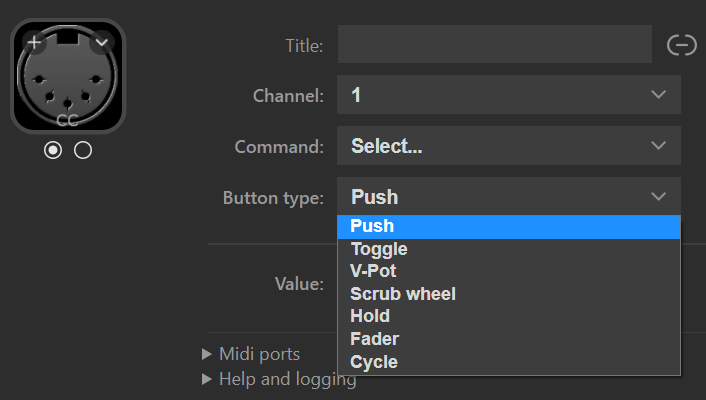This screenshot has width=706, height=400.
Task: Select Scrub wheel option
Action: pyautogui.click(x=403, y=294)
